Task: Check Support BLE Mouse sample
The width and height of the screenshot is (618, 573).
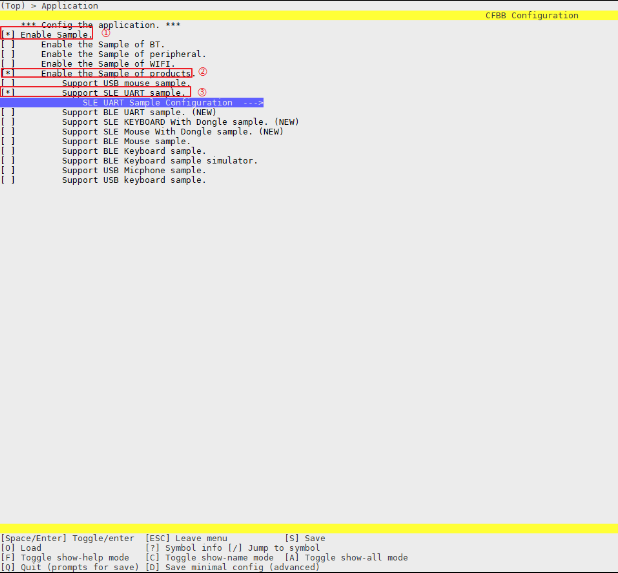Action: coord(8,142)
